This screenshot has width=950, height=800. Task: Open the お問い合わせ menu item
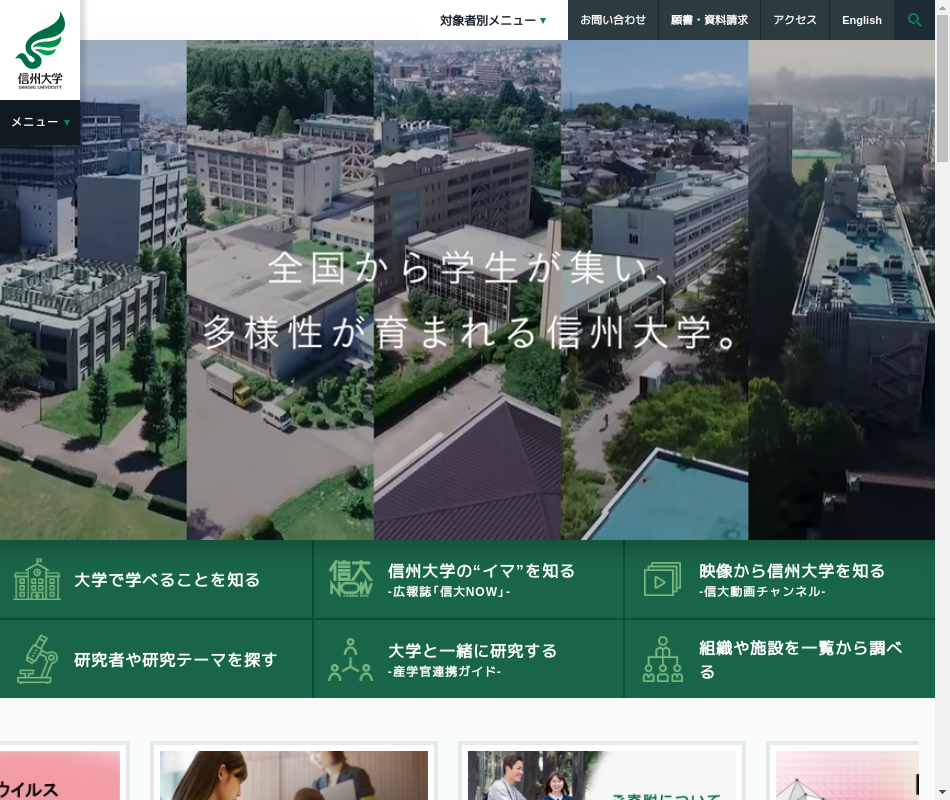[x=613, y=20]
